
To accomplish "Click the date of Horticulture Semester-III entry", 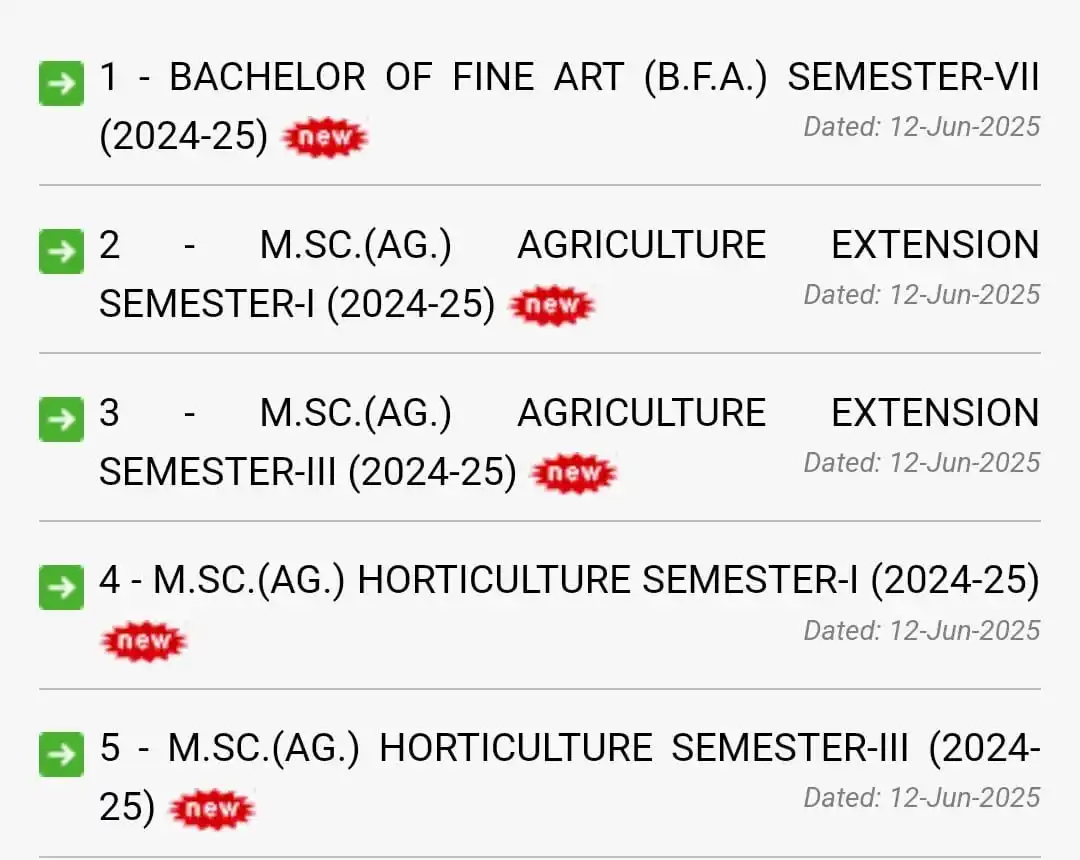I will [922, 798].
